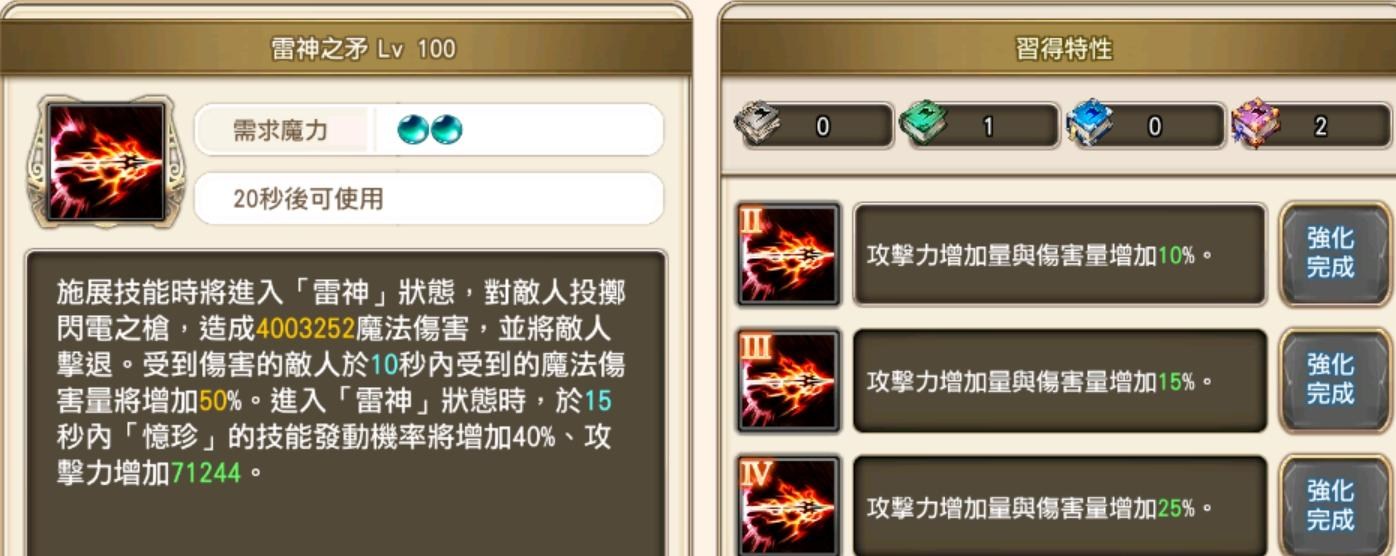Select the purple skill book icon
1396x556 pixels.
click(1257, 124)
